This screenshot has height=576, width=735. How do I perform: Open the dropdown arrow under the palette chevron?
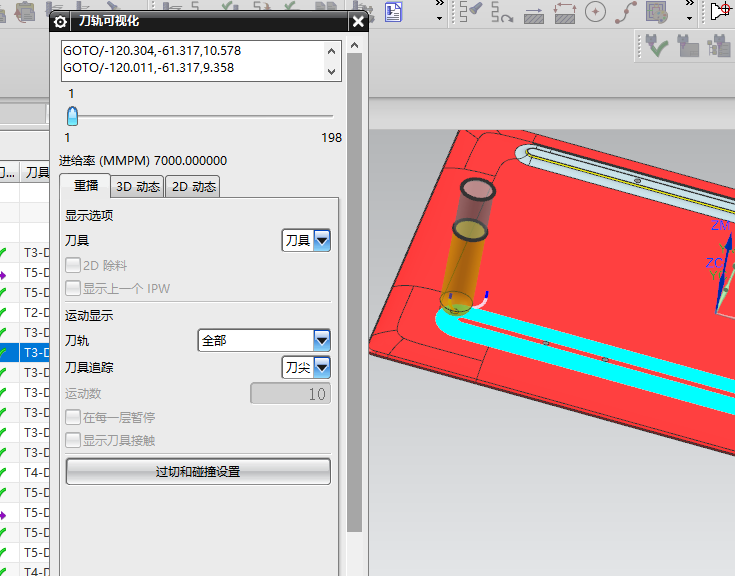tap(690, 19)
